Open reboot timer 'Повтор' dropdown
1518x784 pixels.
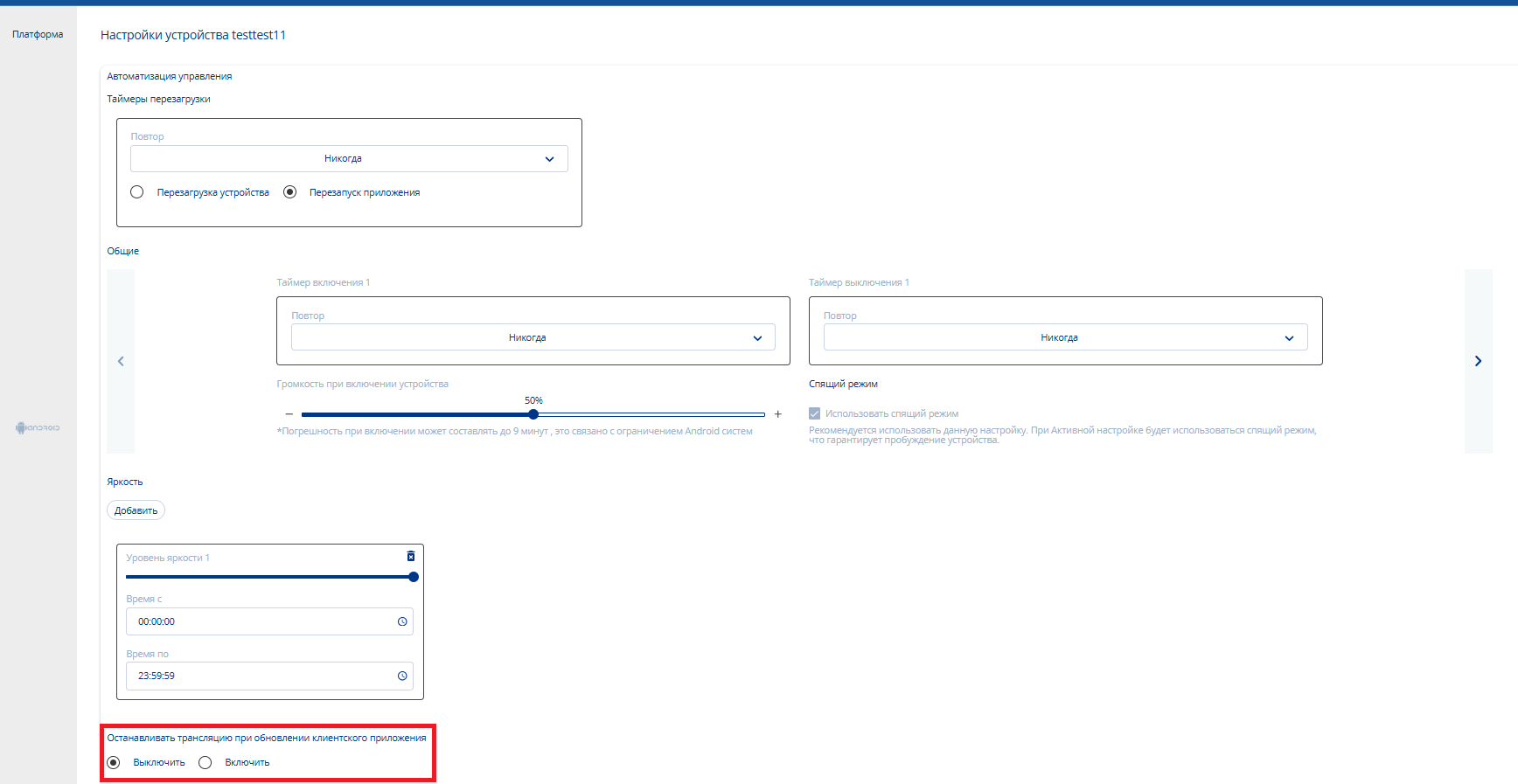click(349, 159)
